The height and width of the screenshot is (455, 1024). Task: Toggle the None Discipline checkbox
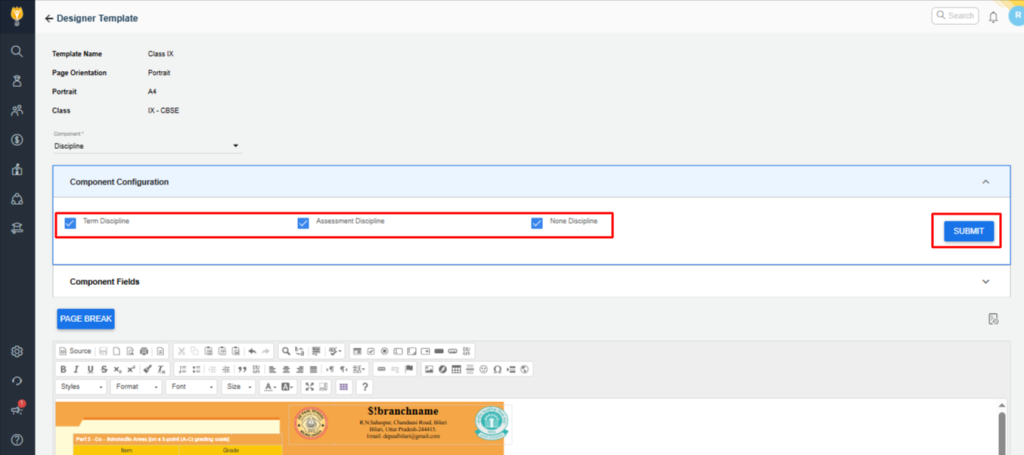[x=537, y=223]
